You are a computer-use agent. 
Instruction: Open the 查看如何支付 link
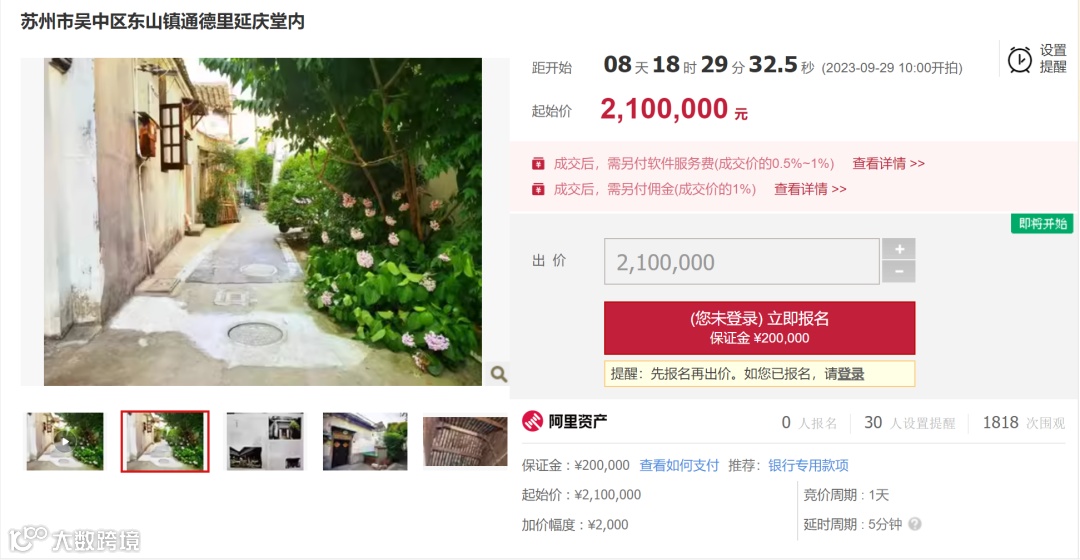tap(678, 466)
